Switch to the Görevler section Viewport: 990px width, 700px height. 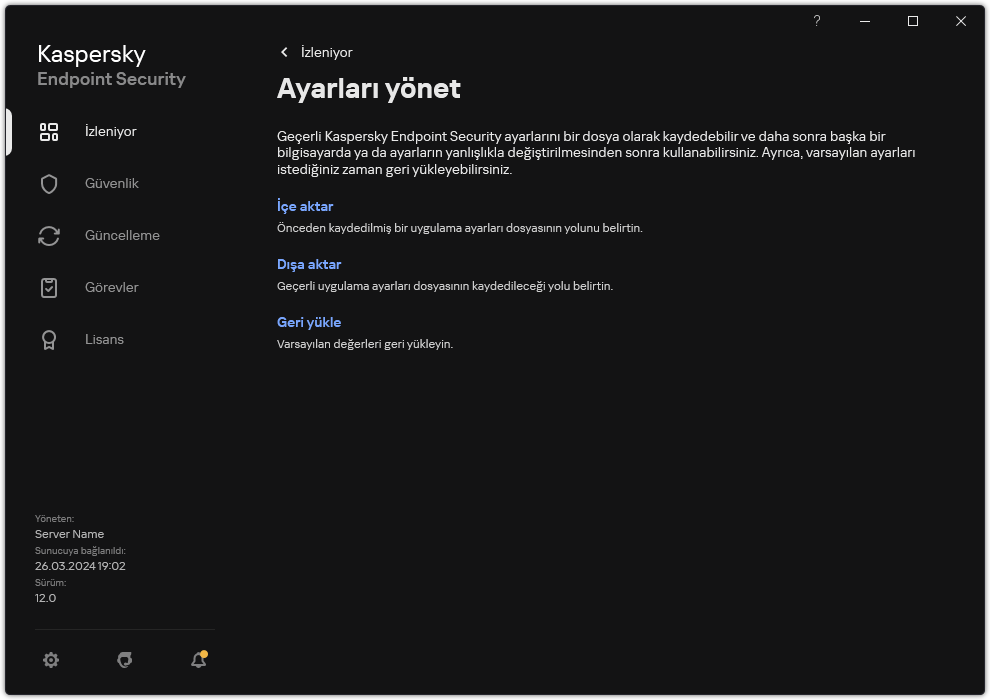point(111,287)
